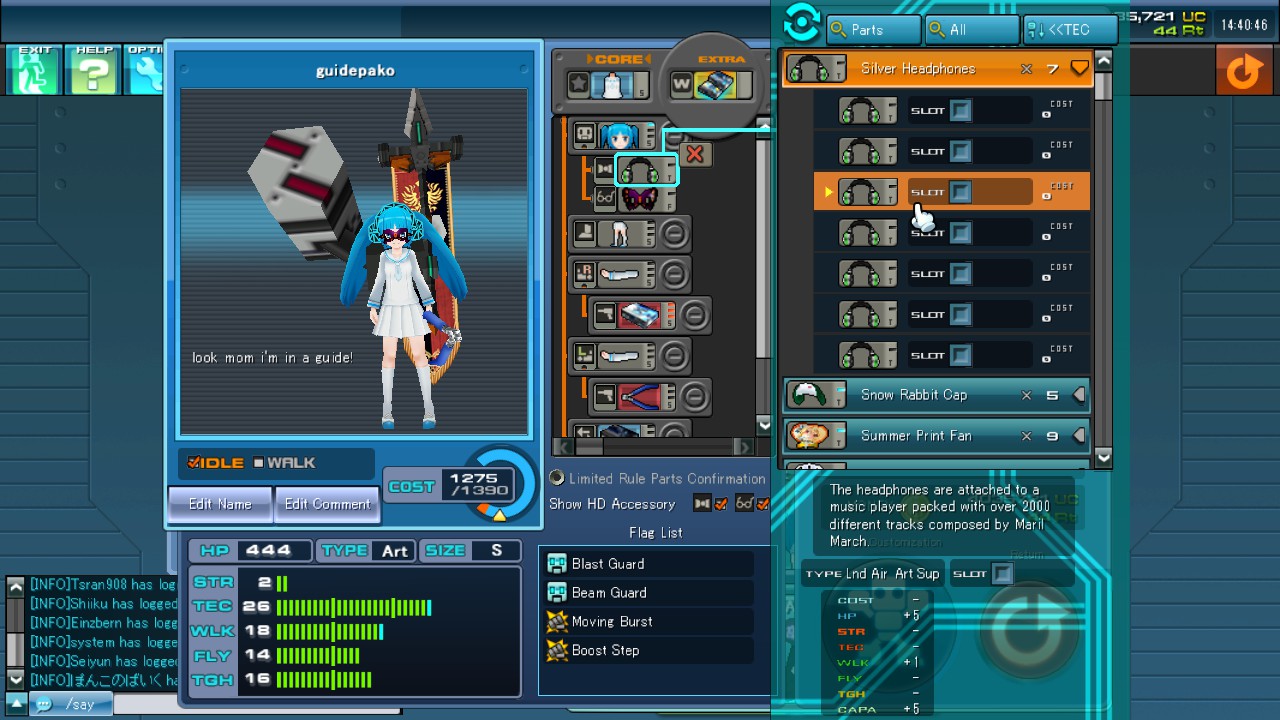The width and height of the screenshot is (1280, 720).
Task: Open the options wrench icon
Action: pyautogui.click(x=145, y=71)
